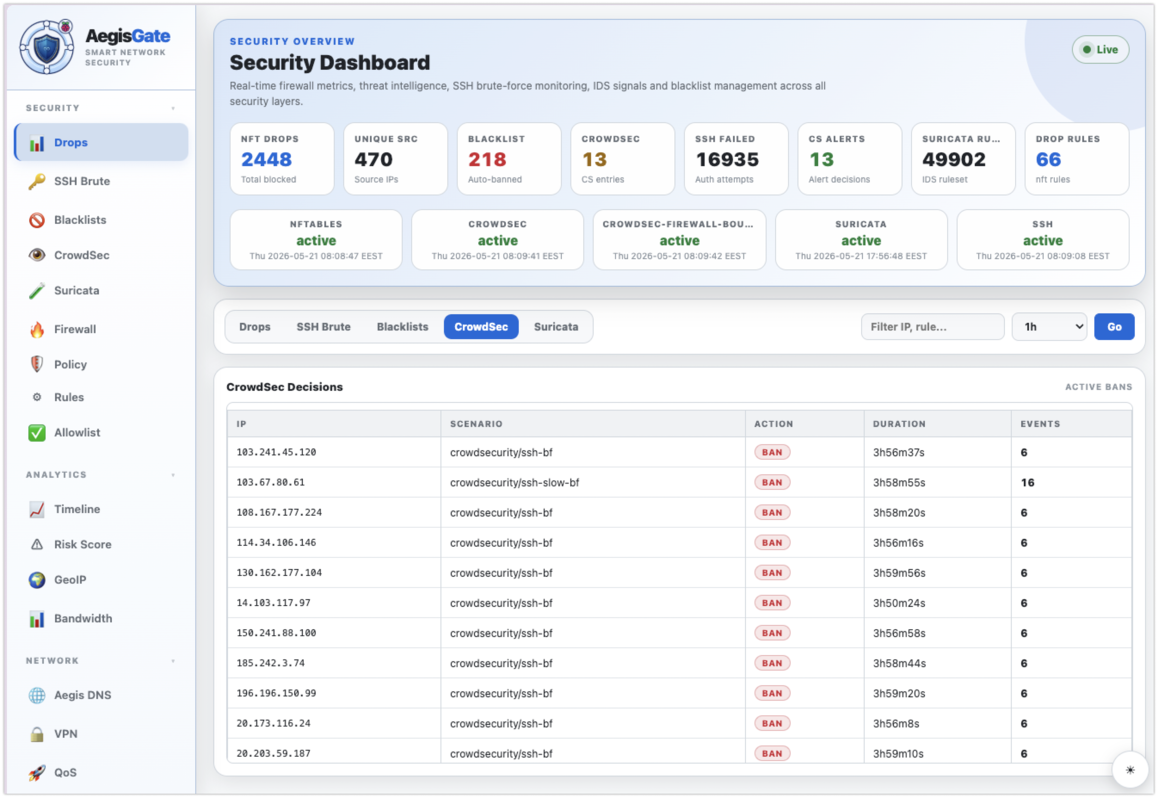Collapse the Network sidebar section
Image resolution: width=1158 pixels, height=798 pixels.
click(x=174, y=661)
